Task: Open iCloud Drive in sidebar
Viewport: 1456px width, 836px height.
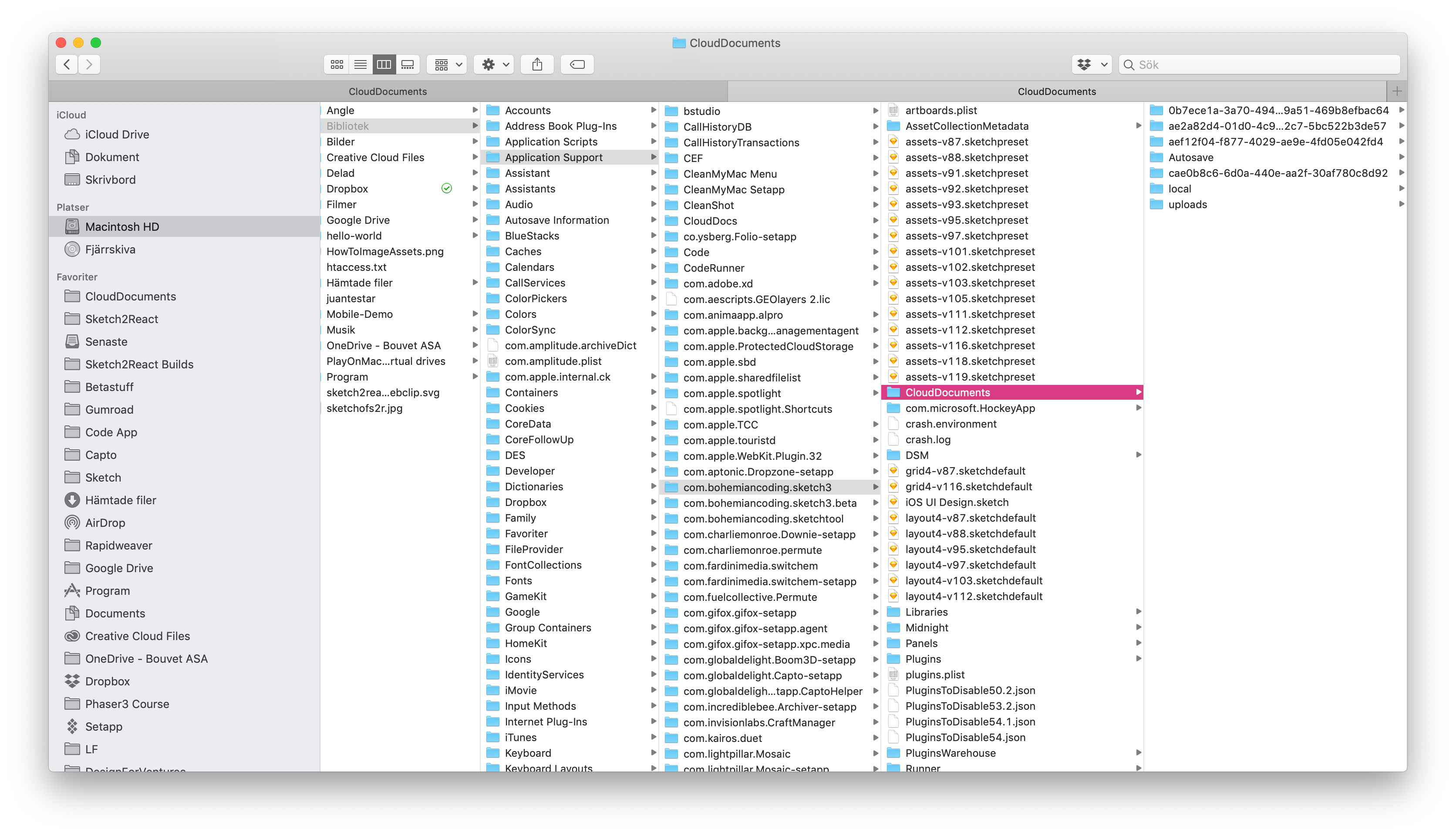Action: point(117,135)
